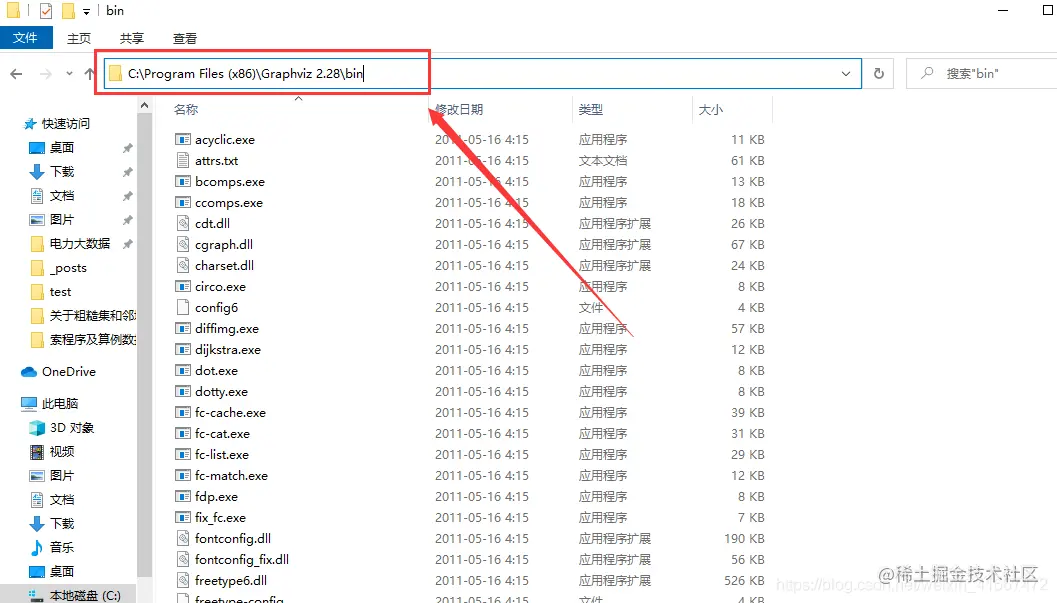Open pinned 文档 under quick access

click(x=62, y=195)
